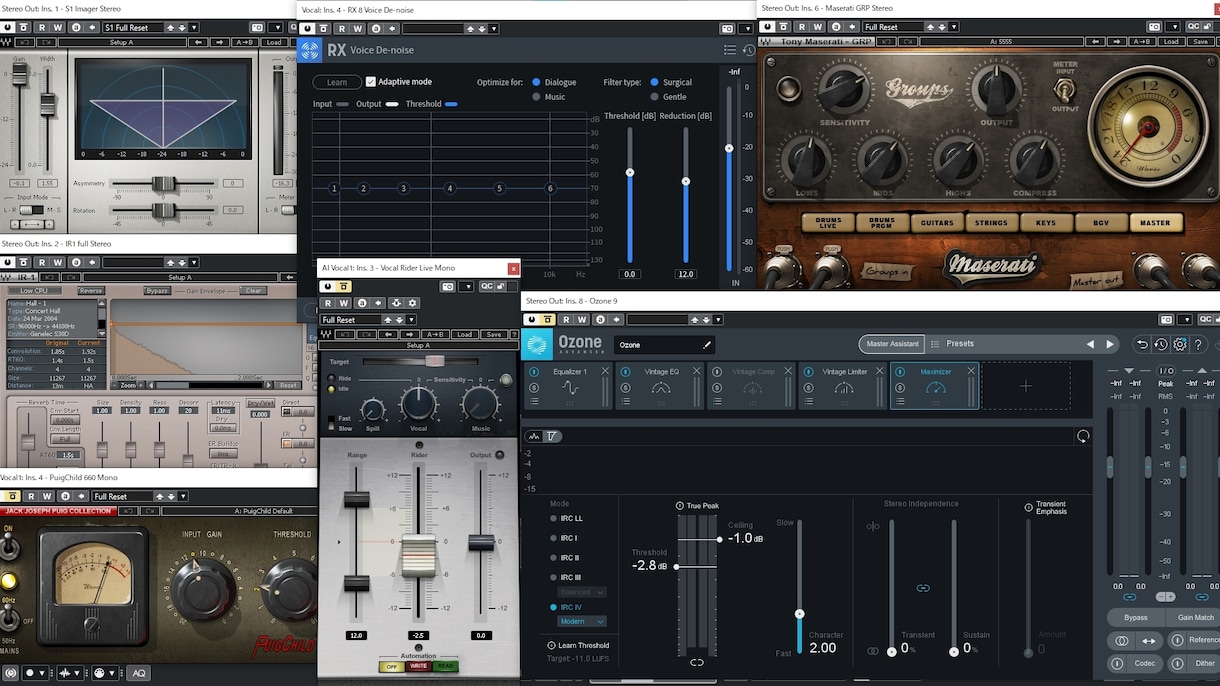Click the Ozone undo arrow icon
Viewport: 1220px width, 686px height.
1142,344
